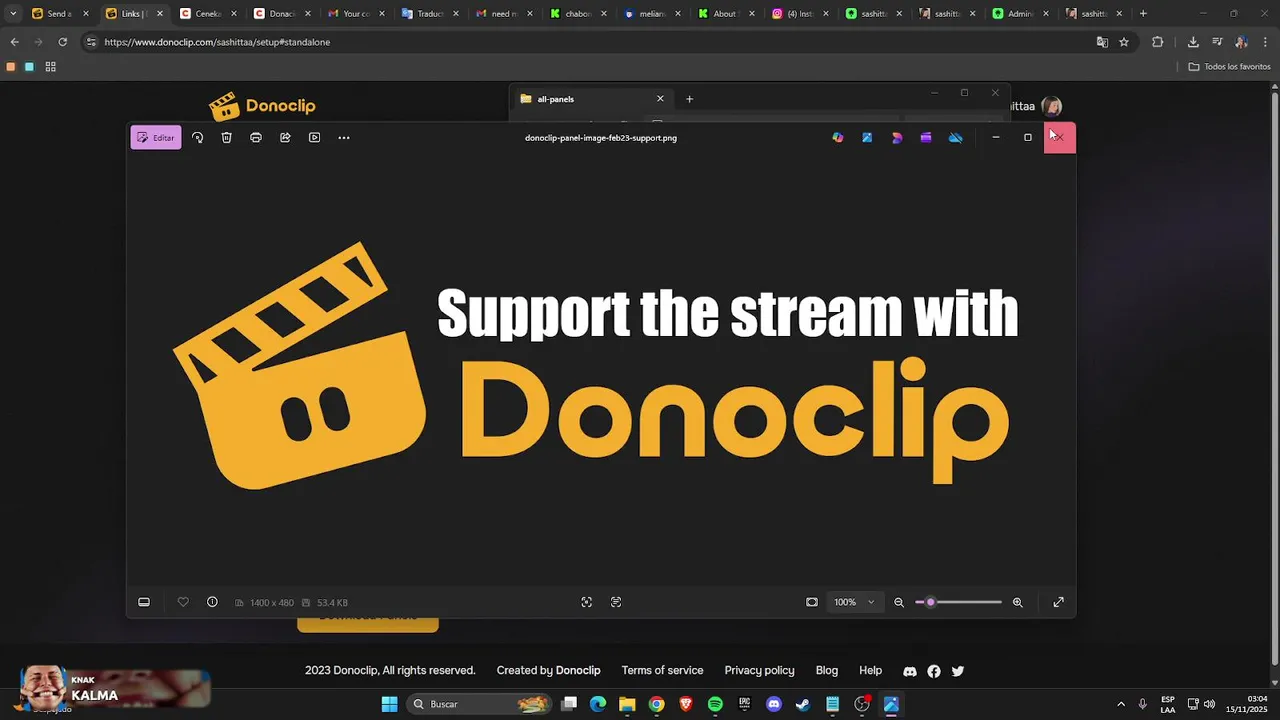Add a new tab in File Explorer

pos(689,99)
